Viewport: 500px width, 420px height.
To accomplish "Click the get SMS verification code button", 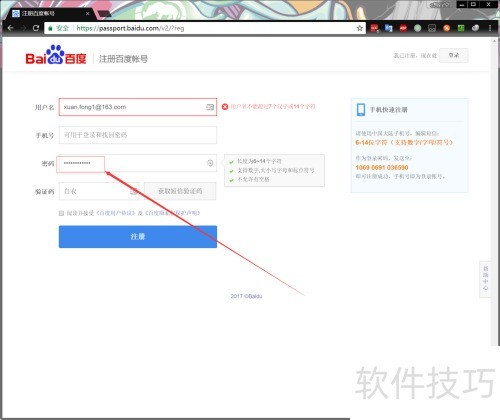I will click(x=180, y=191).
